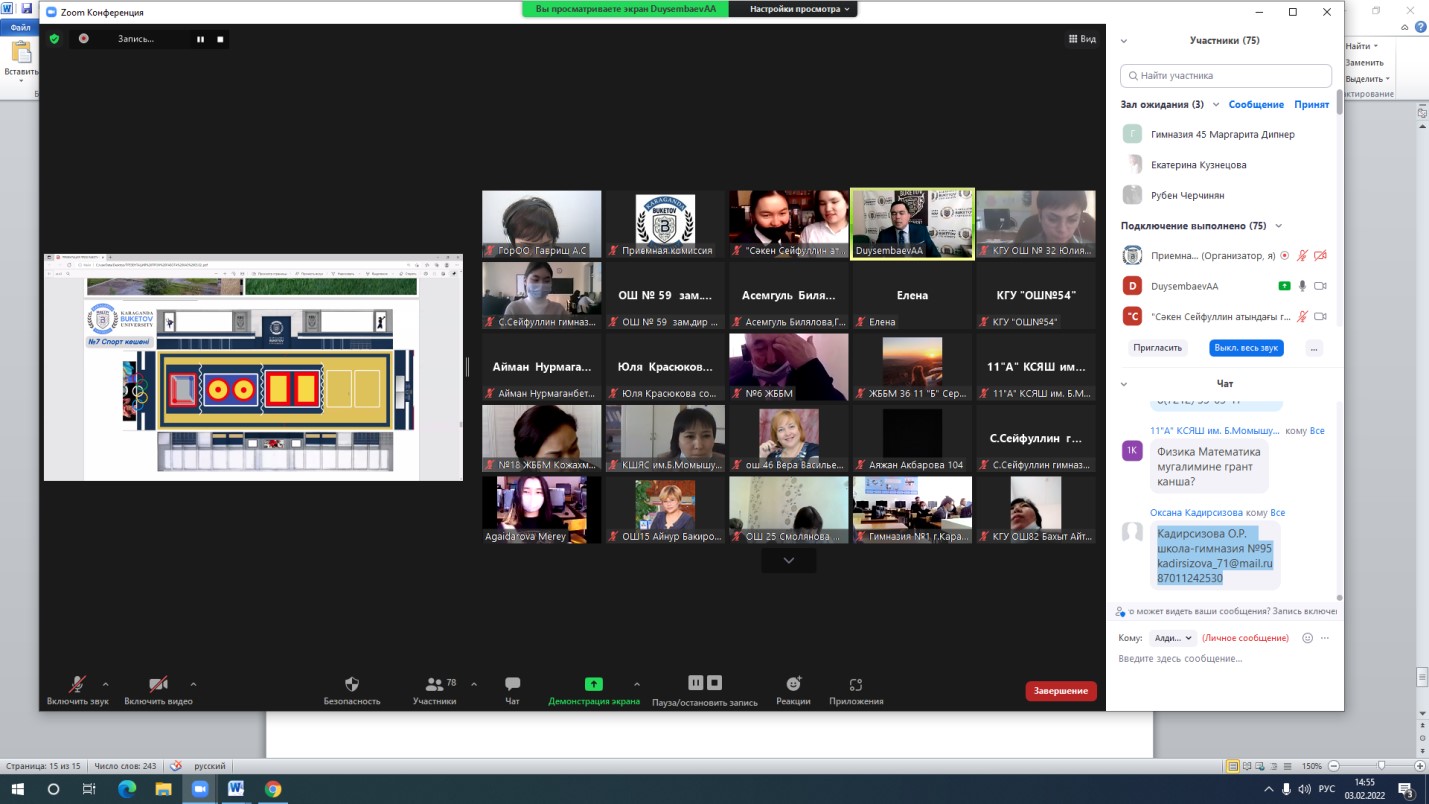
Task: Turn on camera via Включить видео
Action: [x=158, y=685]
